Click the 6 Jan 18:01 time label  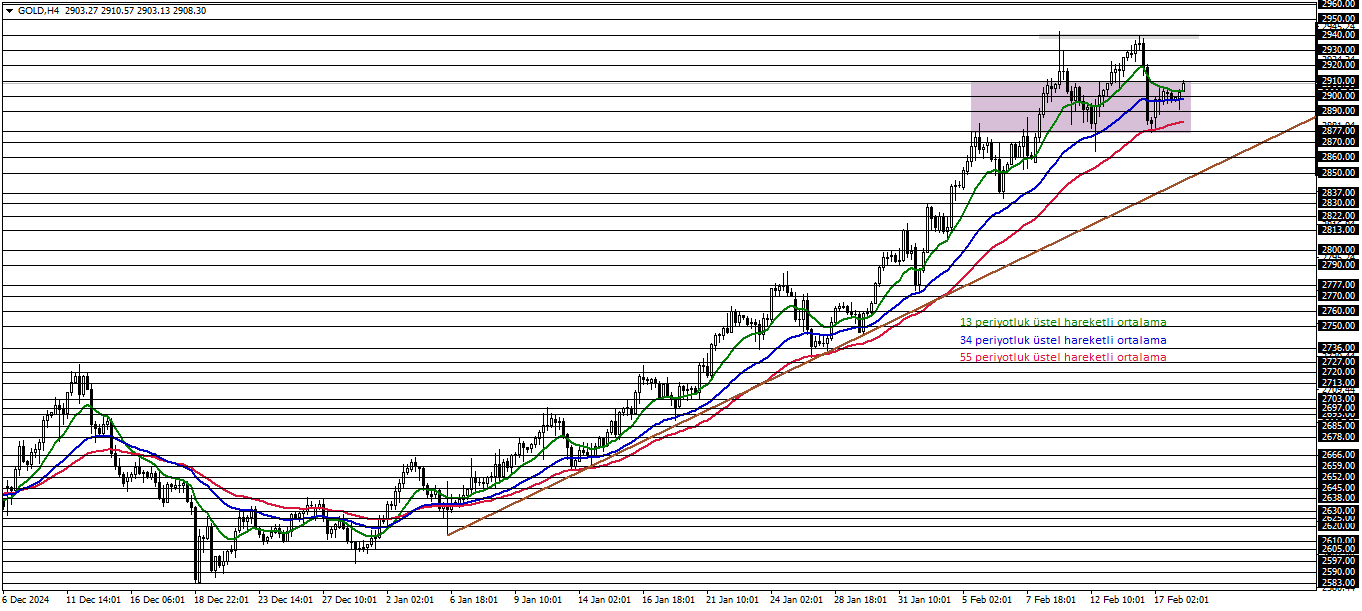pyautogui.click(x=475, y=600)
